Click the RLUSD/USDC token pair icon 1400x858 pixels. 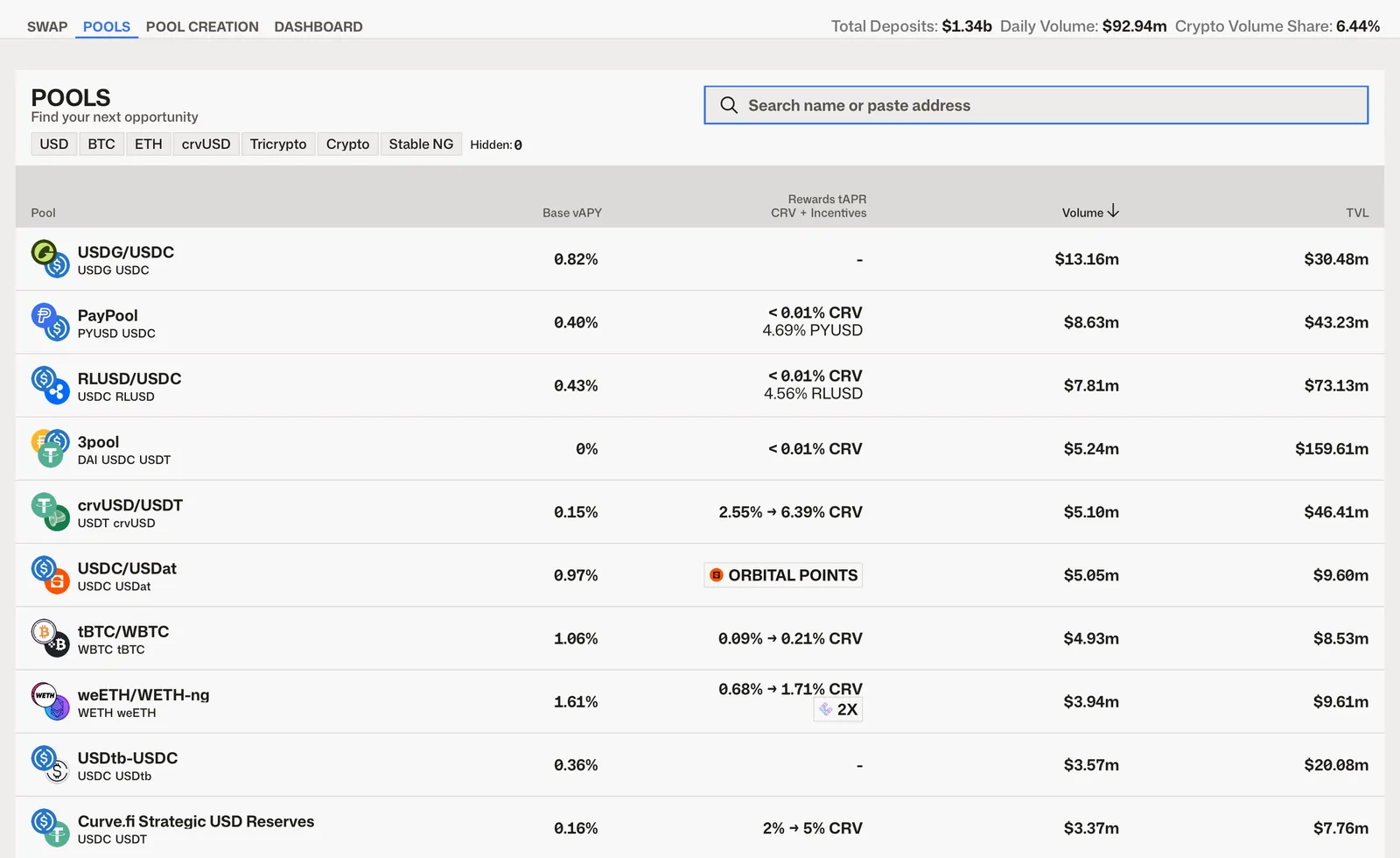click(x=50, y=385)
